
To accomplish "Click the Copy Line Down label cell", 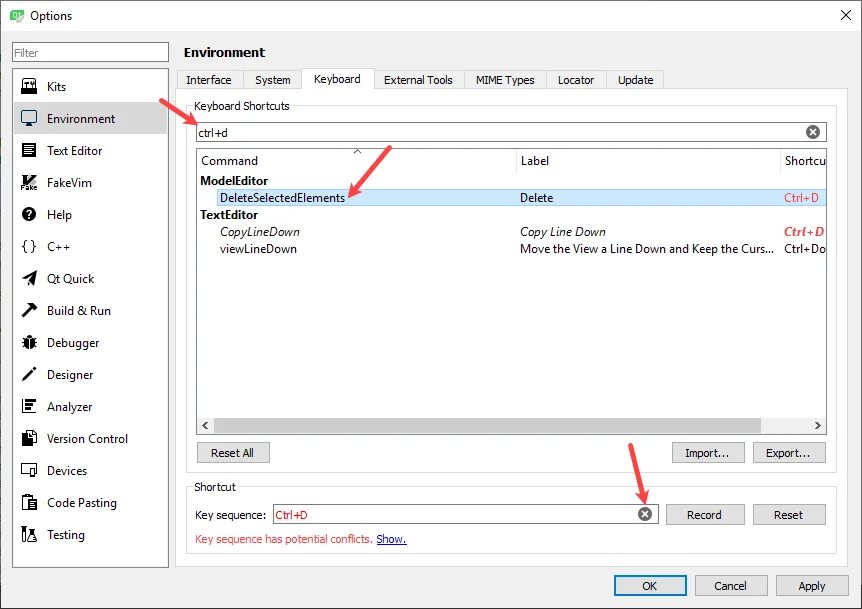I will tap(562, 231).
